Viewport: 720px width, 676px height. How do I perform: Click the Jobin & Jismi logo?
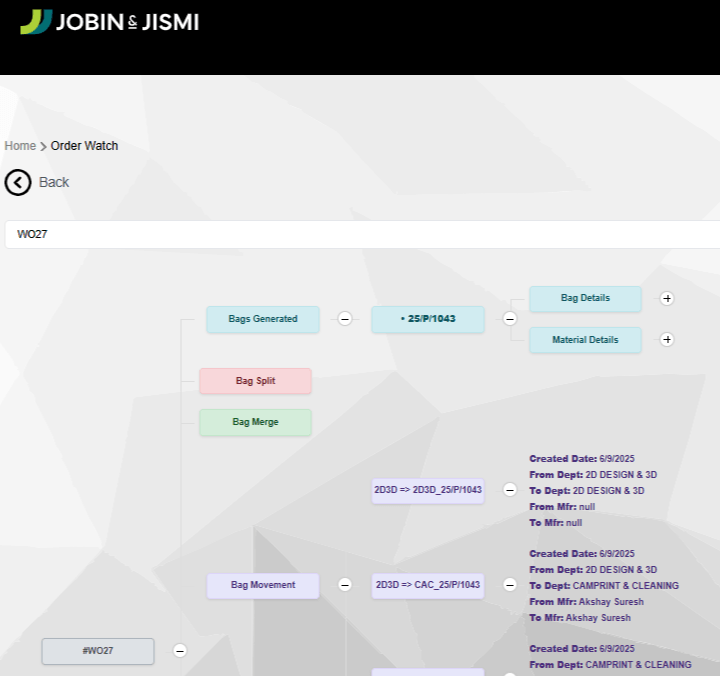coord(109,22)
